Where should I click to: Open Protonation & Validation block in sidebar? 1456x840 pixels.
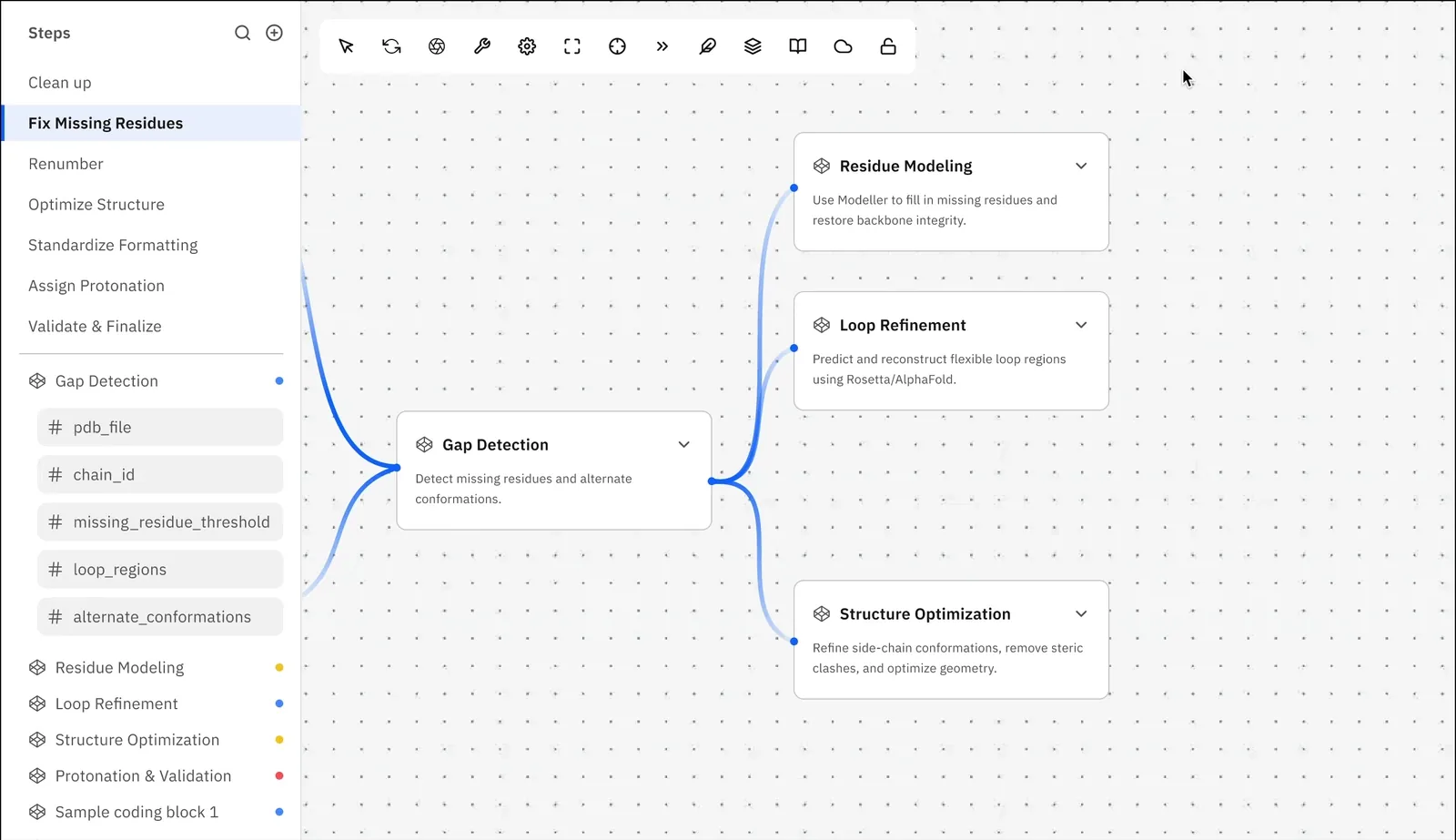coord(155,776)
